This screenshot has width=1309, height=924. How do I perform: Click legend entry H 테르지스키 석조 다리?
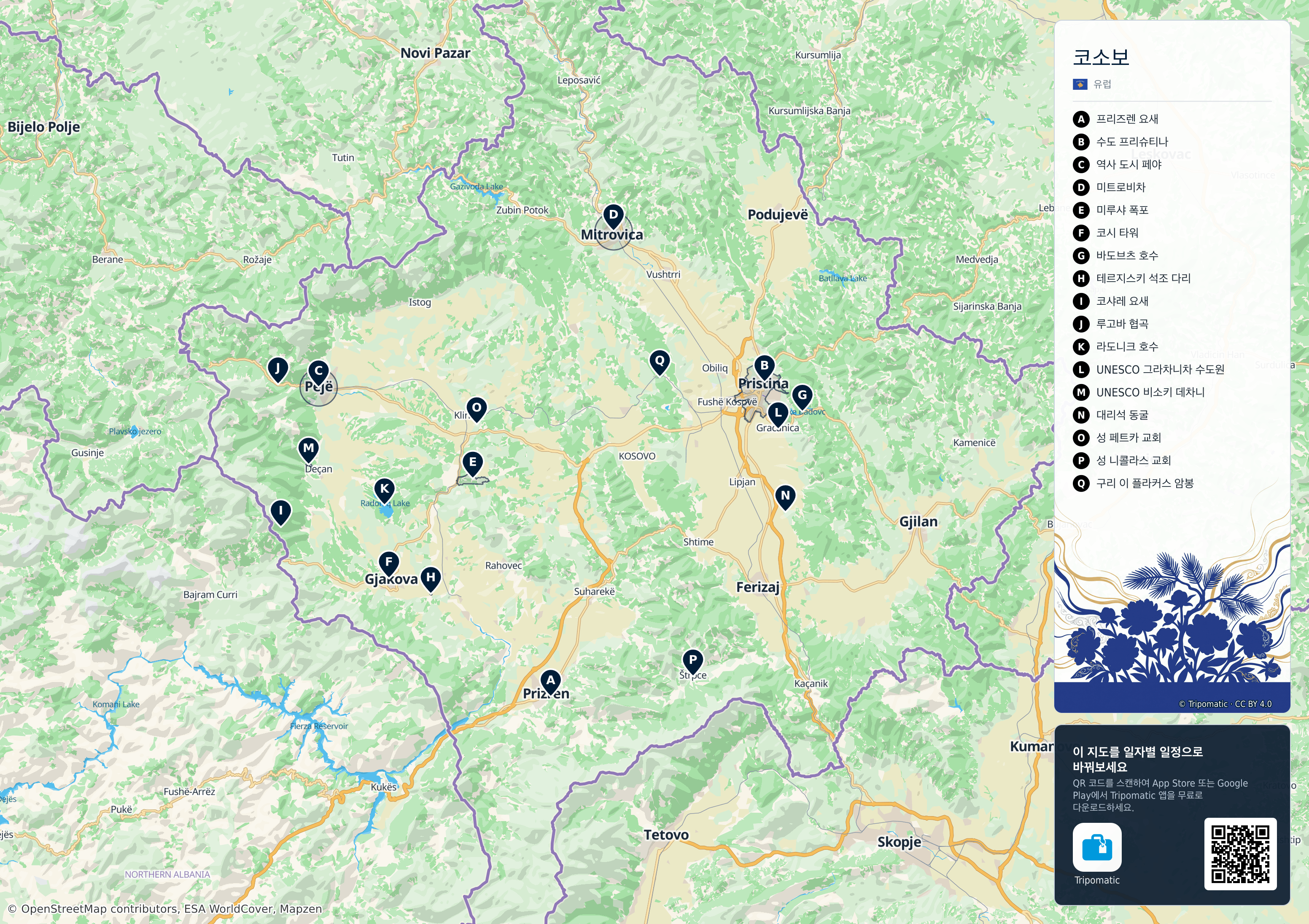tap(1132, 279)
